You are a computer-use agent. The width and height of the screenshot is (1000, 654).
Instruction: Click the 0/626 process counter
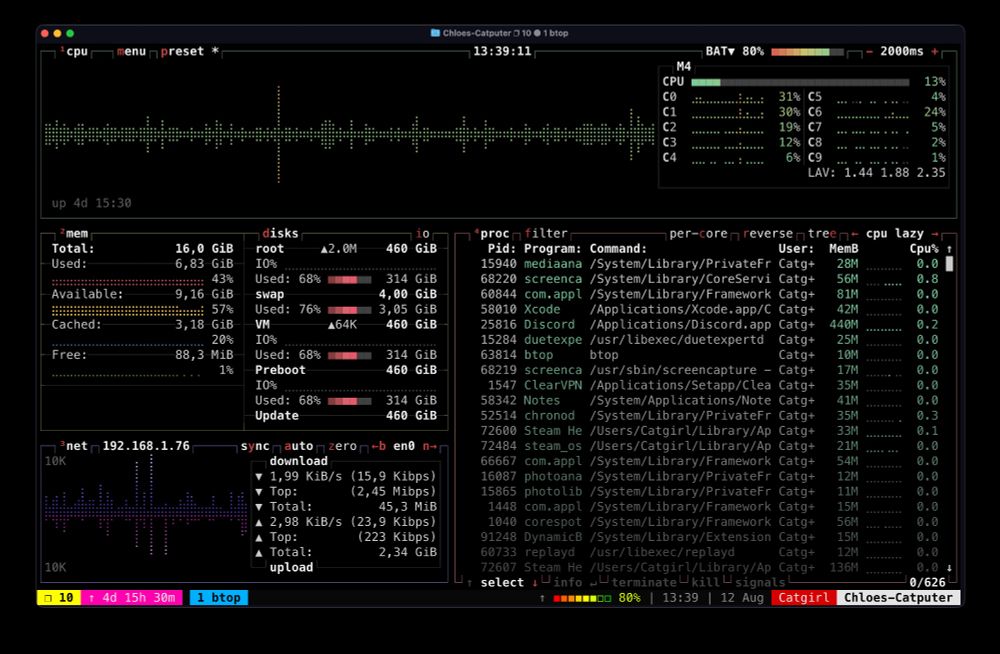pos(927,583)
